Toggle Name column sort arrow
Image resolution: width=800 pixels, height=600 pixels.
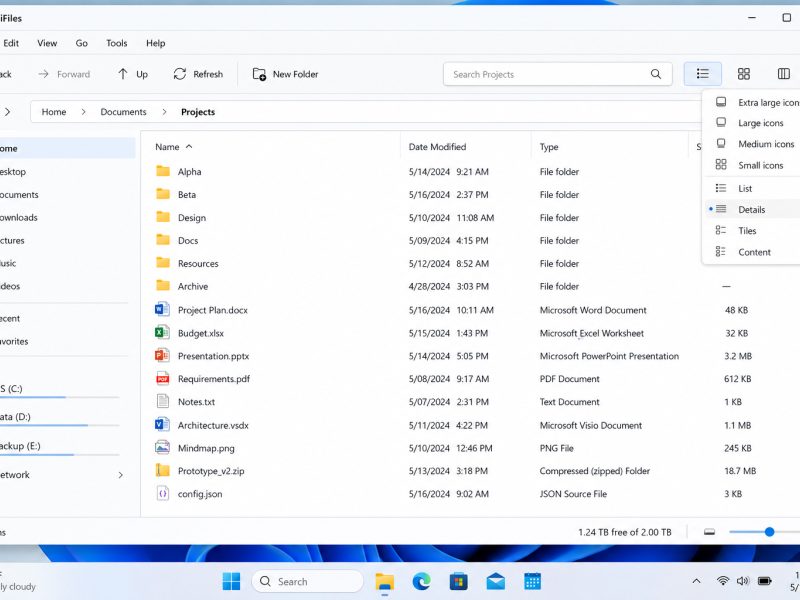pos(189,146)
